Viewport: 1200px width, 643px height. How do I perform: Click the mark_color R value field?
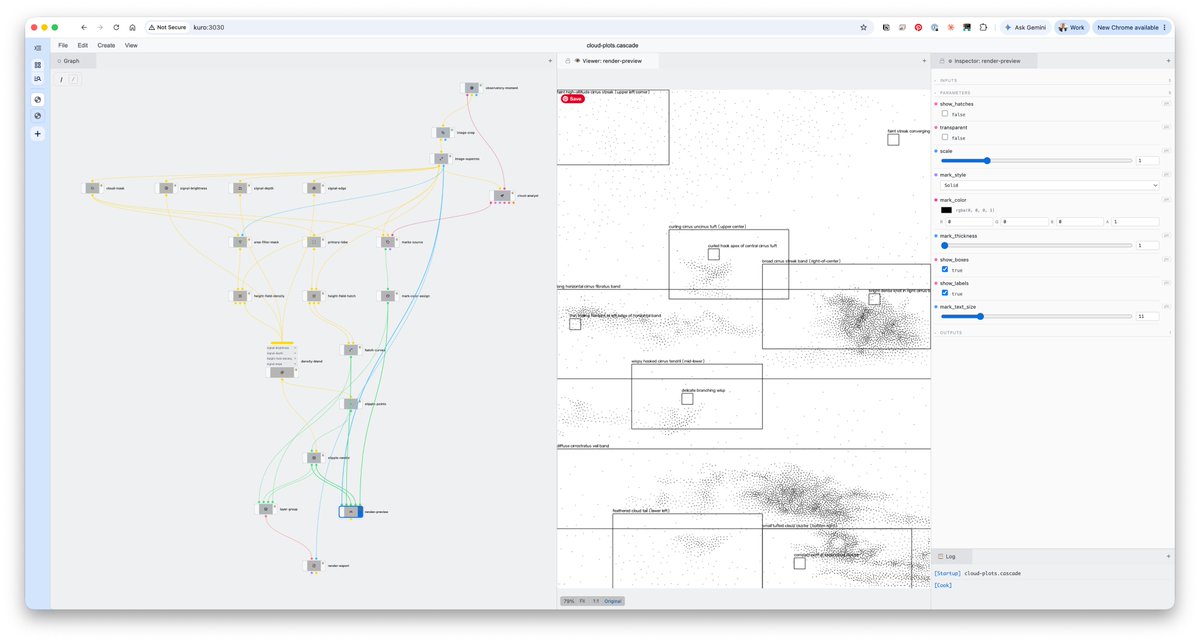tap(968, 221)
